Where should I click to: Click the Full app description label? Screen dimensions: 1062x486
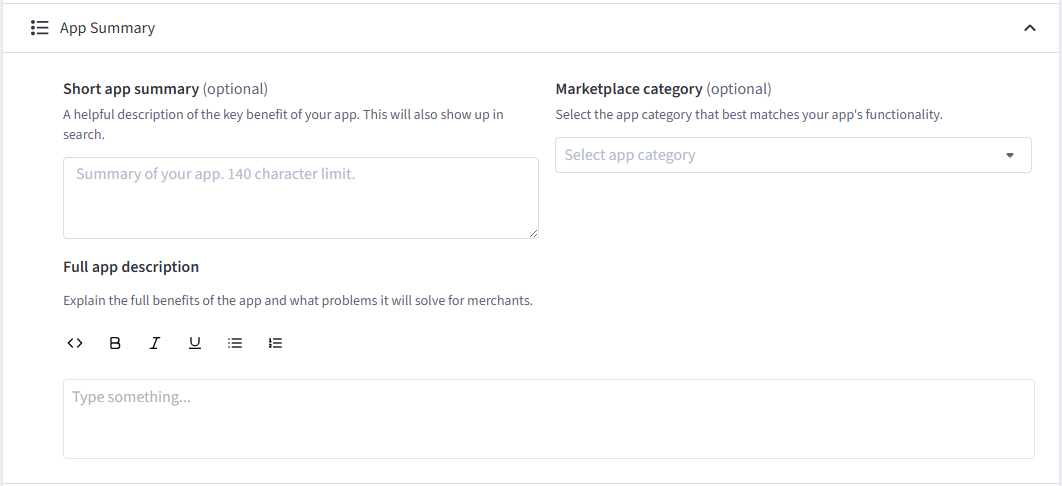[x=131, y=267]
